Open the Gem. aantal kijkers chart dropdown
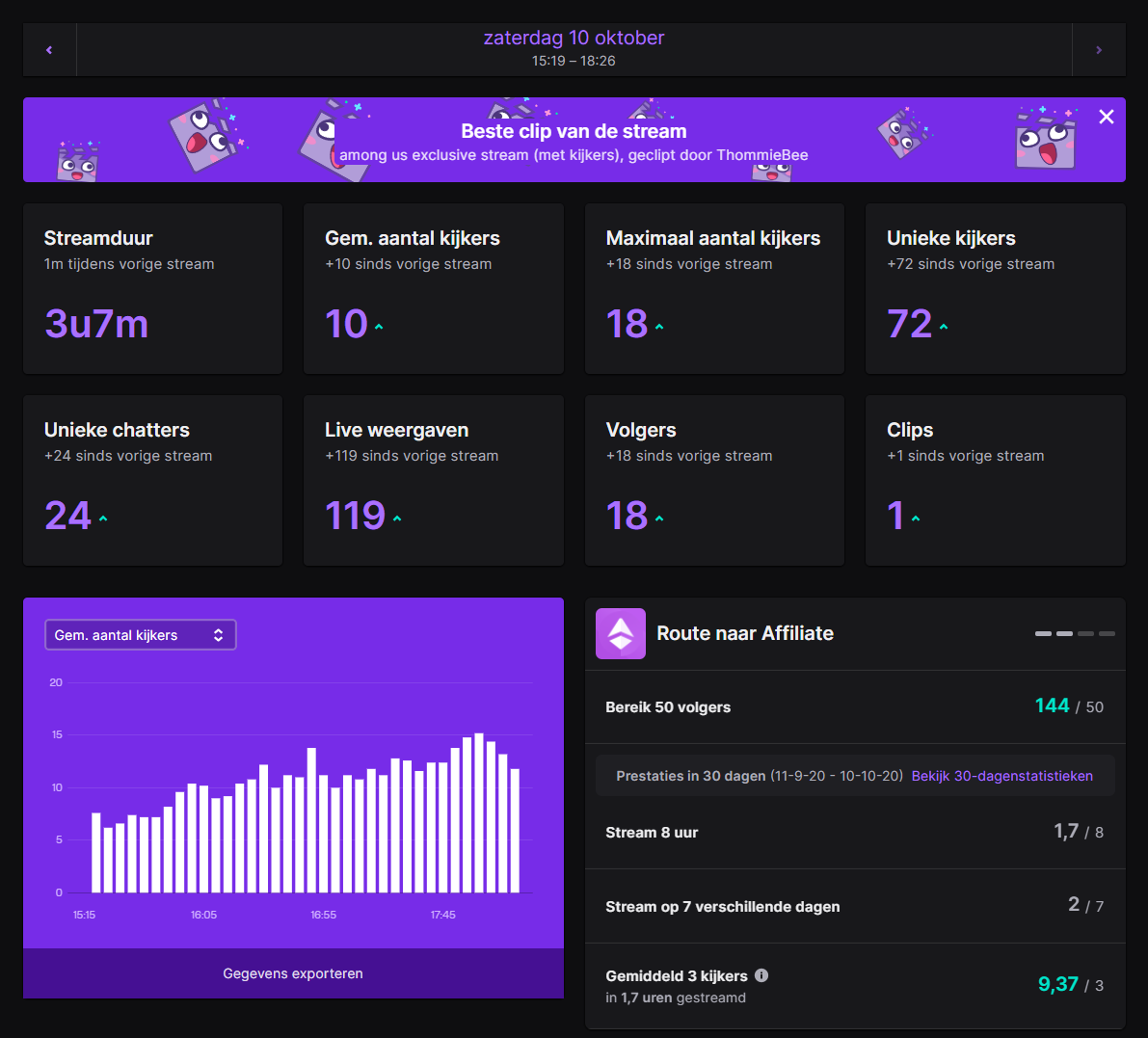This screenshot has height=1038, width=1148. [141, 635]
